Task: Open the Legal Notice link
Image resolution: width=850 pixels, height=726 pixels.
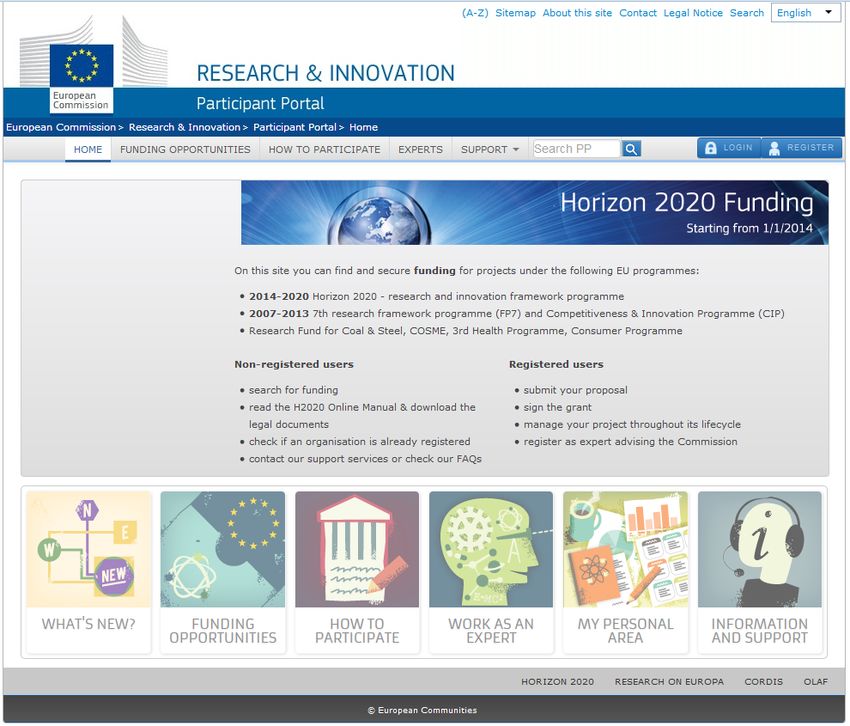Action: click(x=693, y=12)
